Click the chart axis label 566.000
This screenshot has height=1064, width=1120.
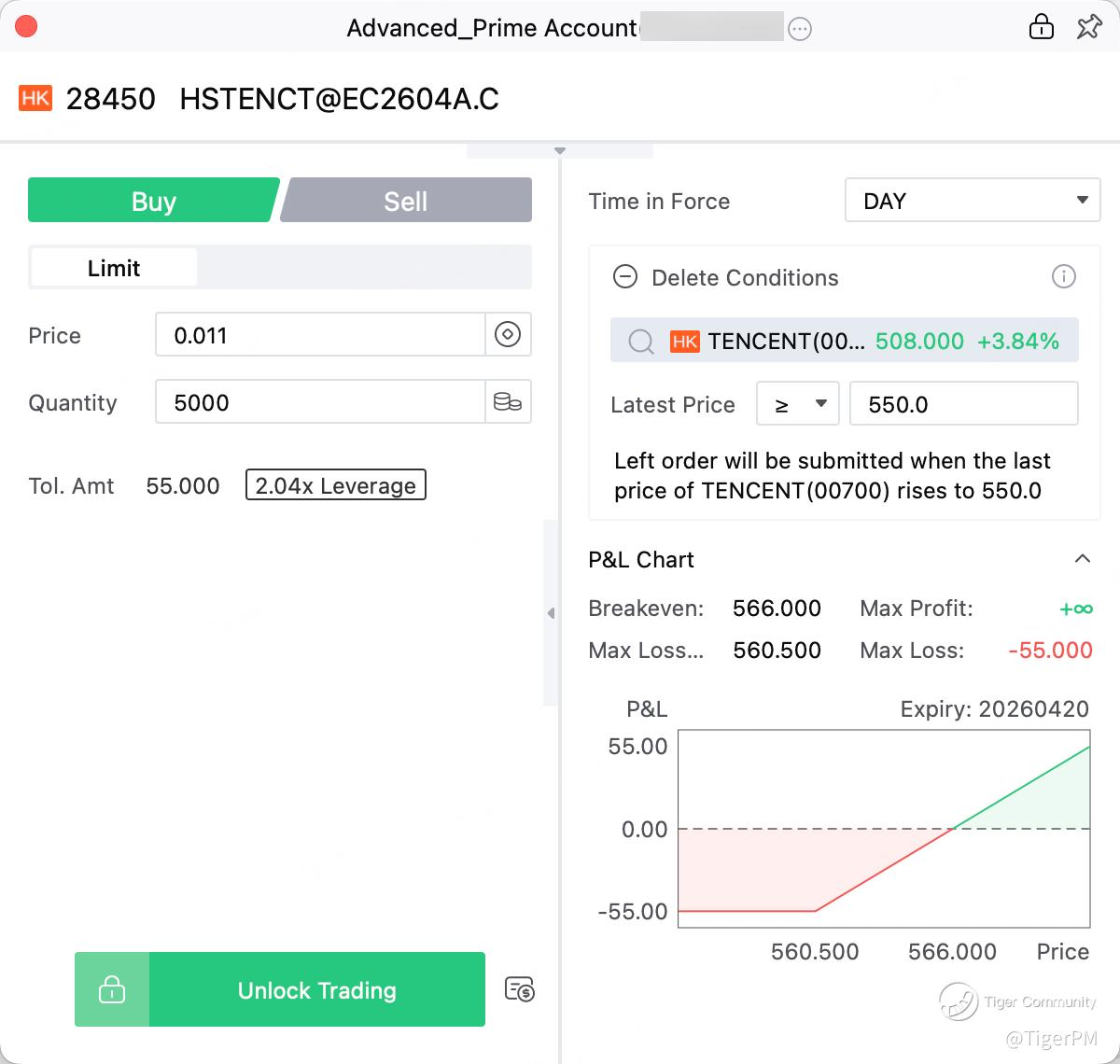[x=952, y=951]
